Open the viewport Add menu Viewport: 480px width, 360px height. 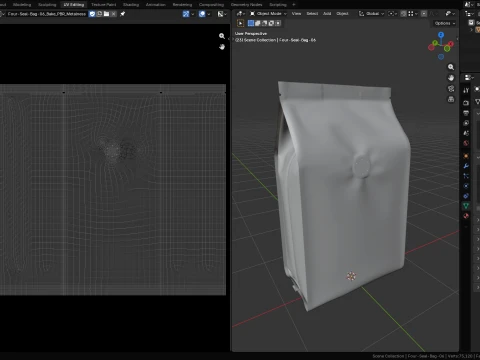click(327, 14)
